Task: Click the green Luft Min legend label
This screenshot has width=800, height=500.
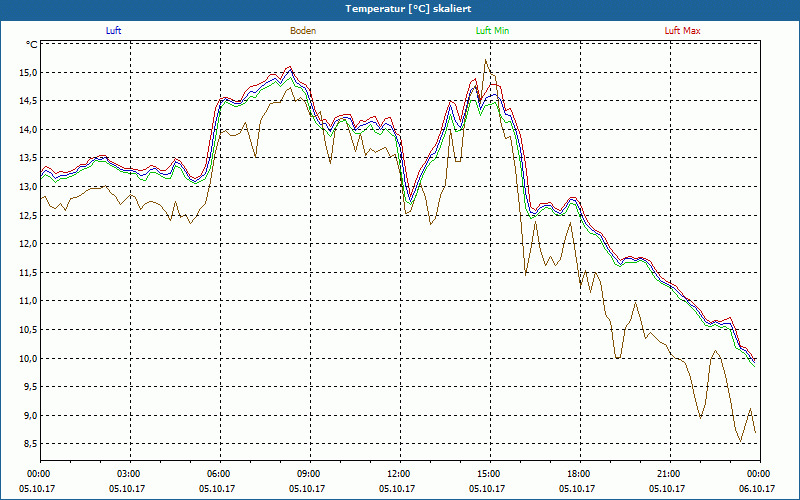Action: (x=492, y=31)
